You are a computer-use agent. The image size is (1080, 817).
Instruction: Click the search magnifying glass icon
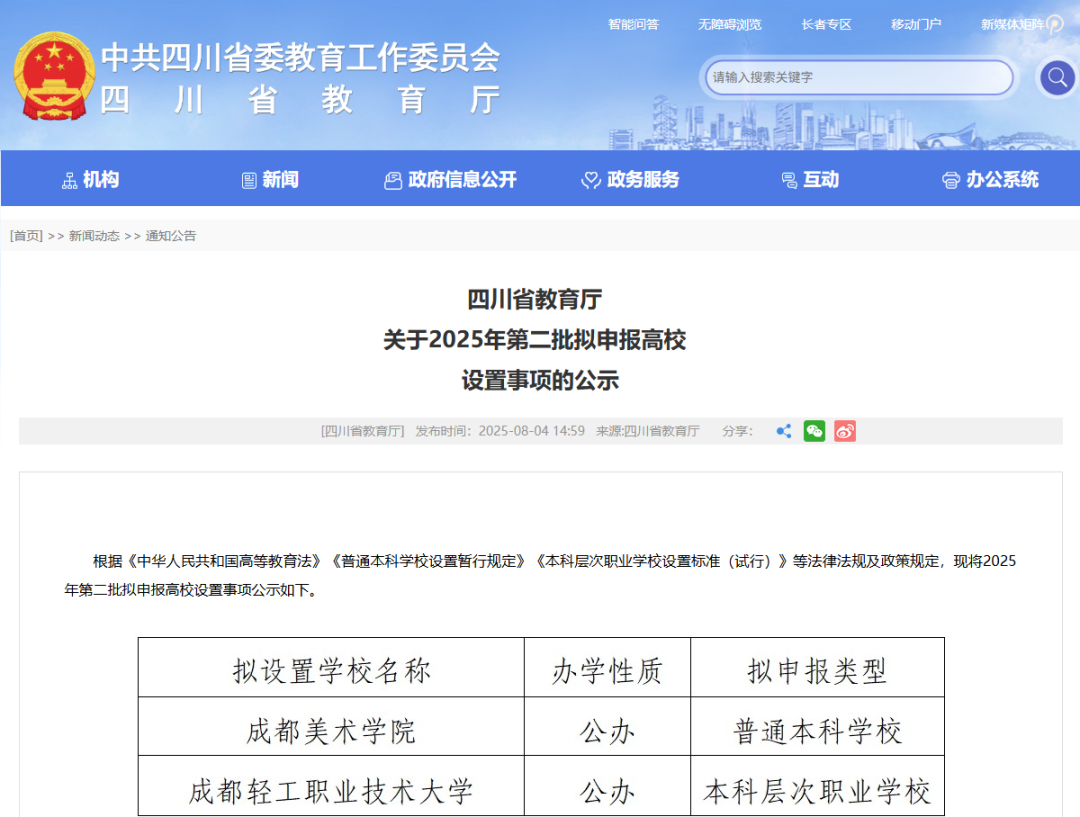1056,77
